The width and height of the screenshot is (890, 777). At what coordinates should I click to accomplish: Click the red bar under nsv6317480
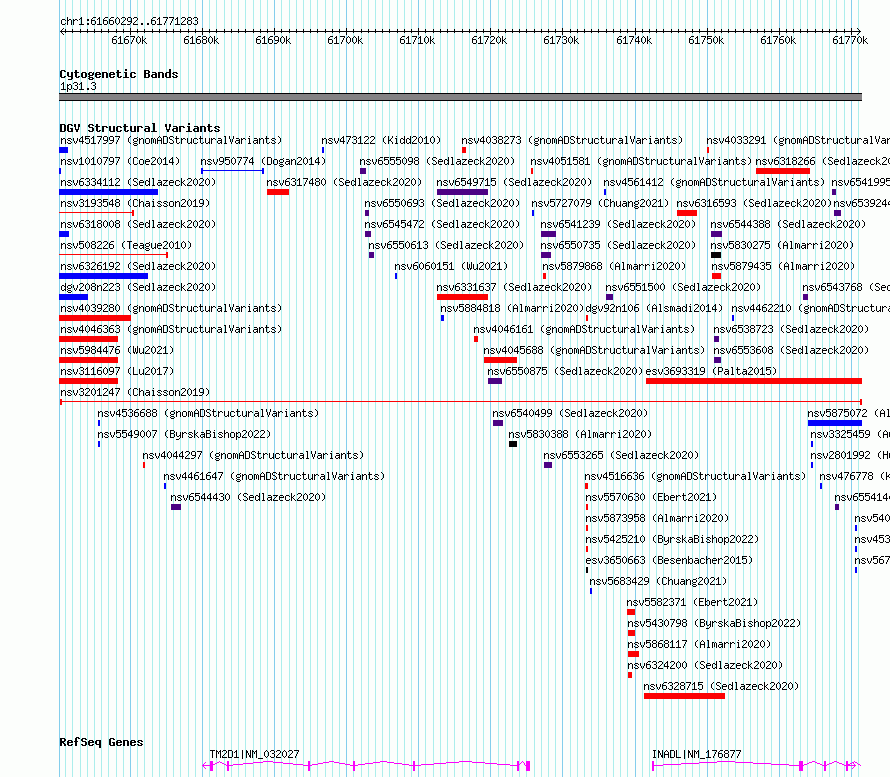[278, 192]
